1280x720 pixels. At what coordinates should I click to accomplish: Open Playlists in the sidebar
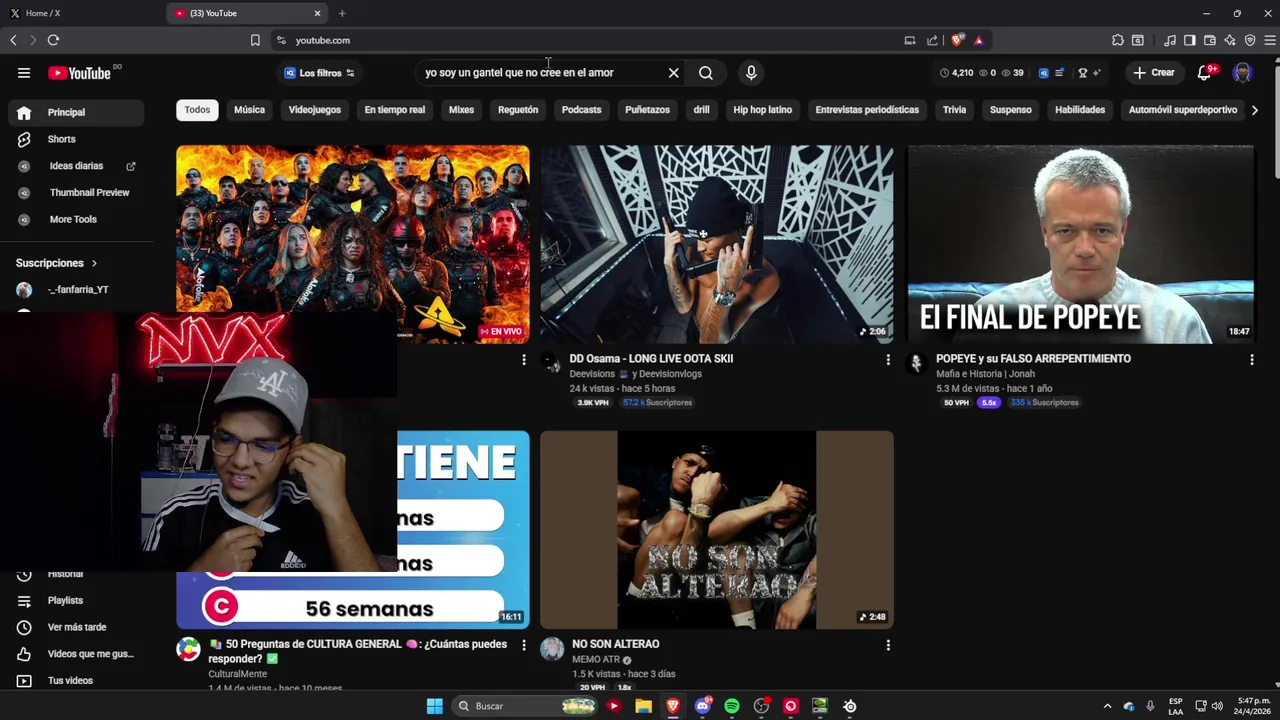coord(75,600)
